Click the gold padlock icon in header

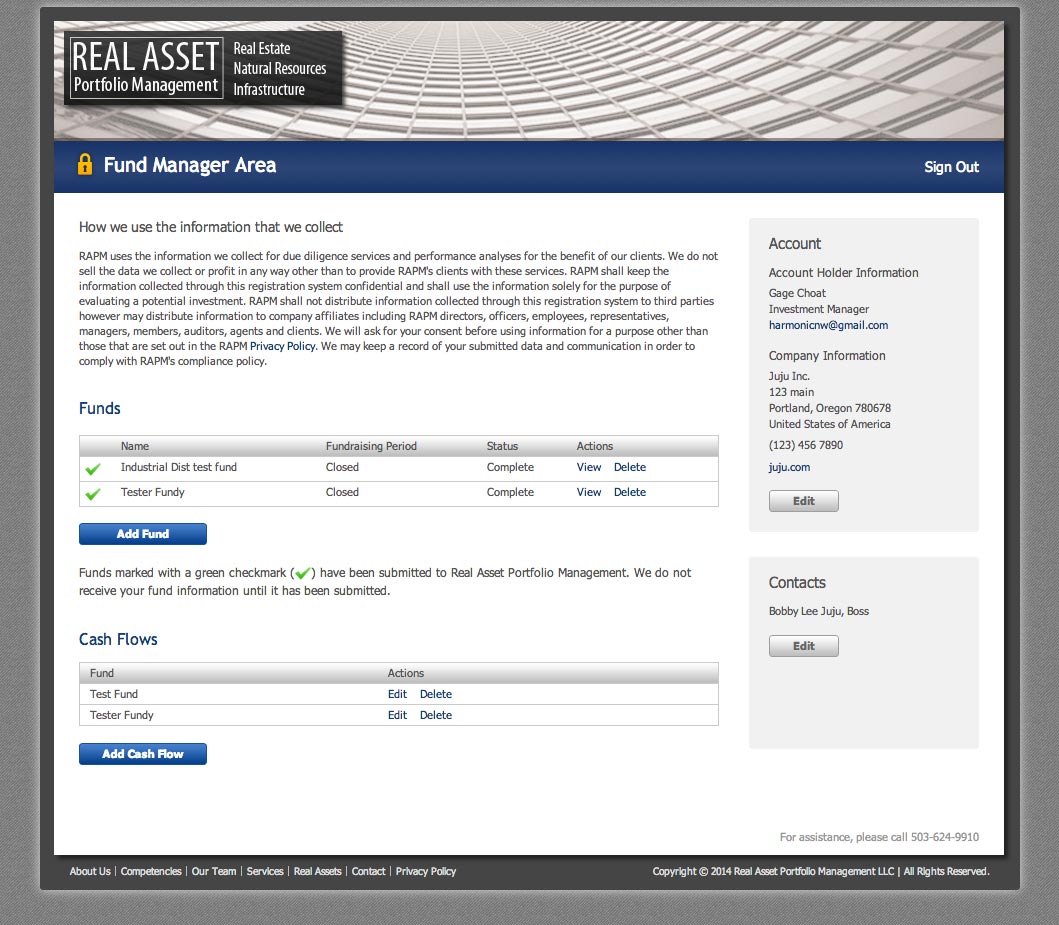click(x=85, y=165)
